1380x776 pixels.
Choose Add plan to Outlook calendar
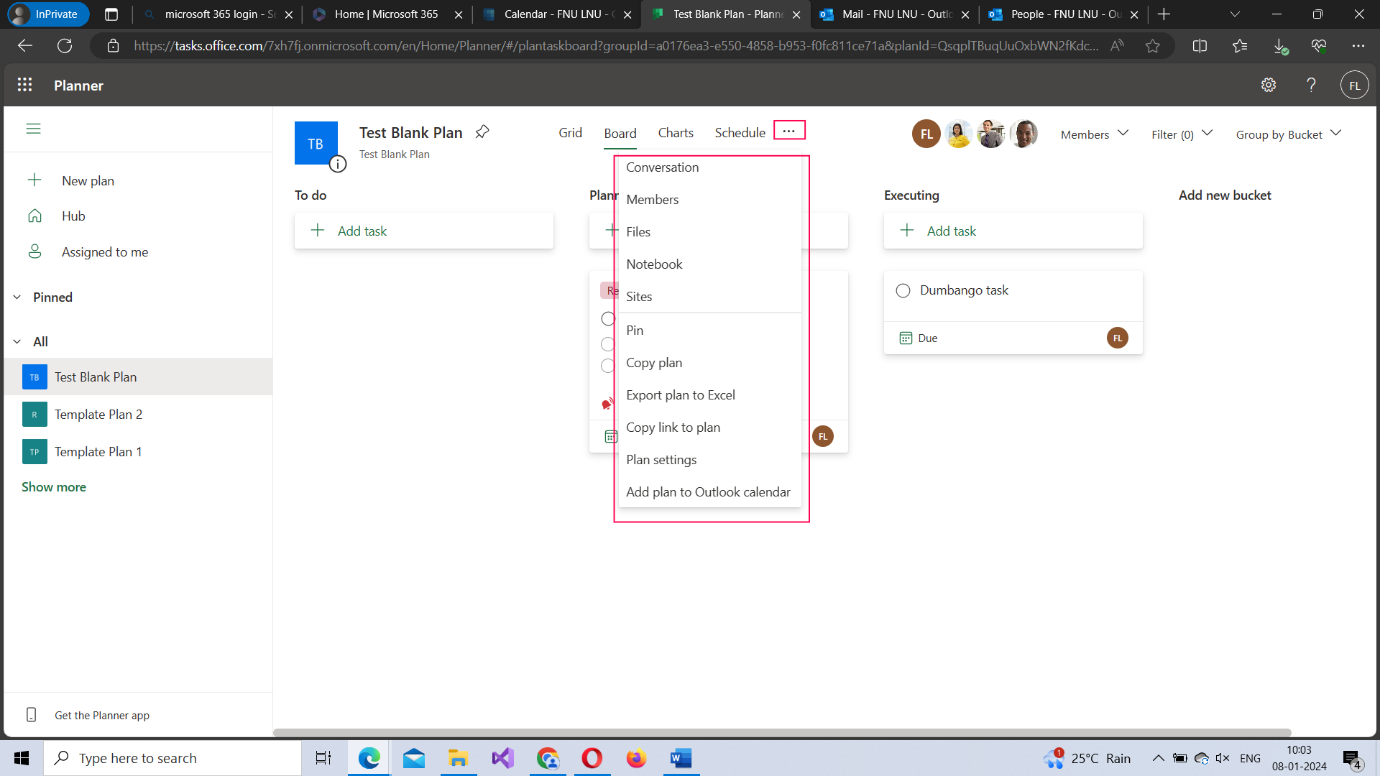[710, 492]
